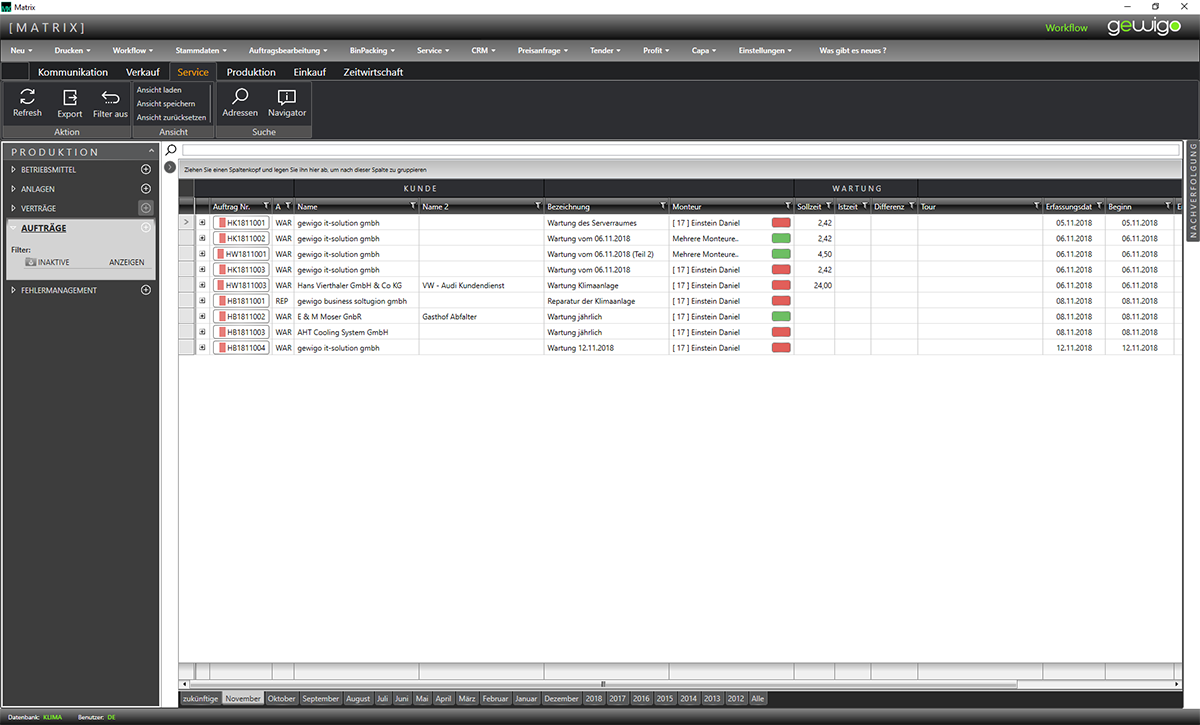Click Was gibt es neues ?
Screen dimensions: 1200x725
tap(852, 50)
